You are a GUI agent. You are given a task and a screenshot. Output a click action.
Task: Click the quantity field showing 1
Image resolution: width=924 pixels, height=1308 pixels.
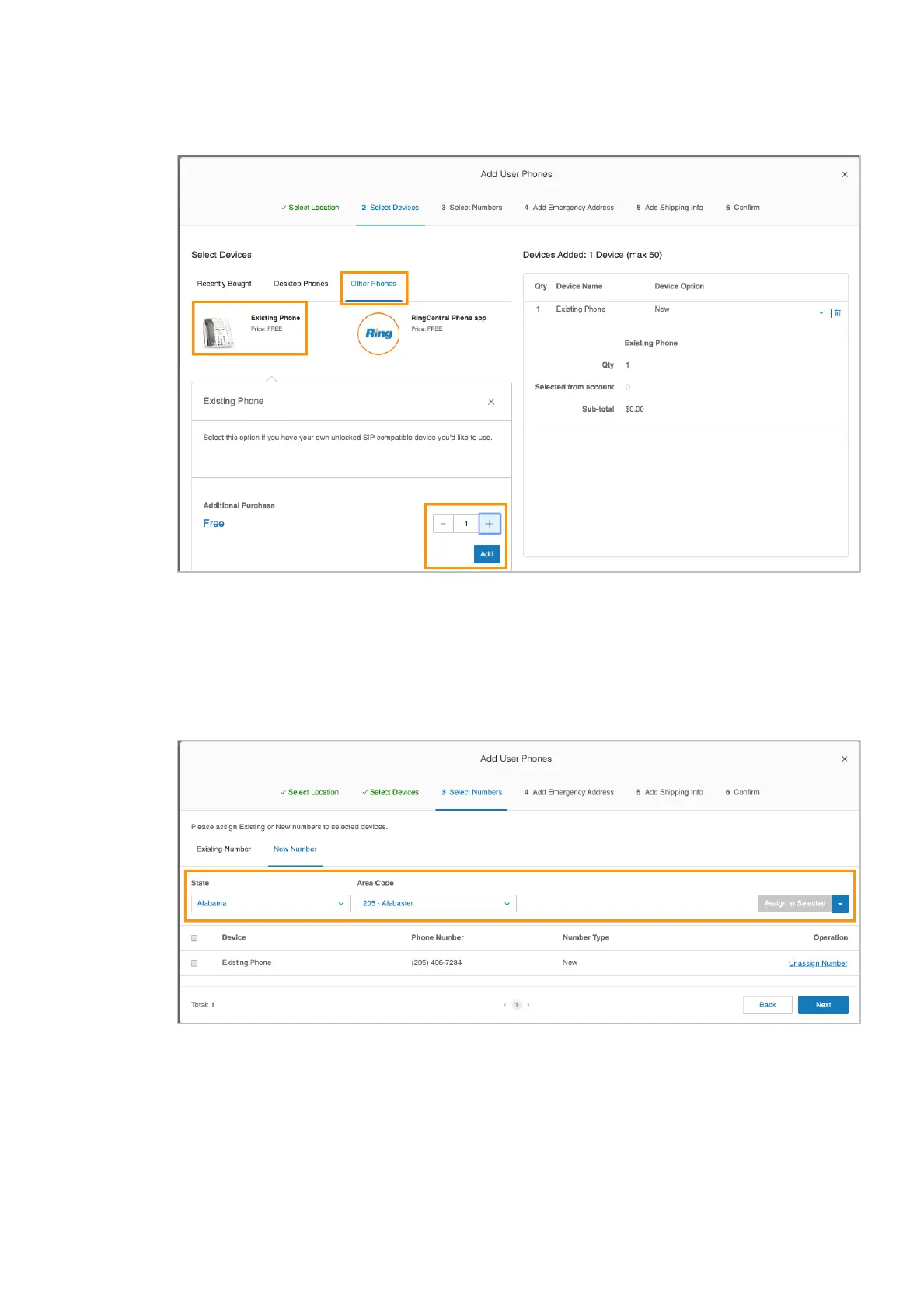click(466, 524)
